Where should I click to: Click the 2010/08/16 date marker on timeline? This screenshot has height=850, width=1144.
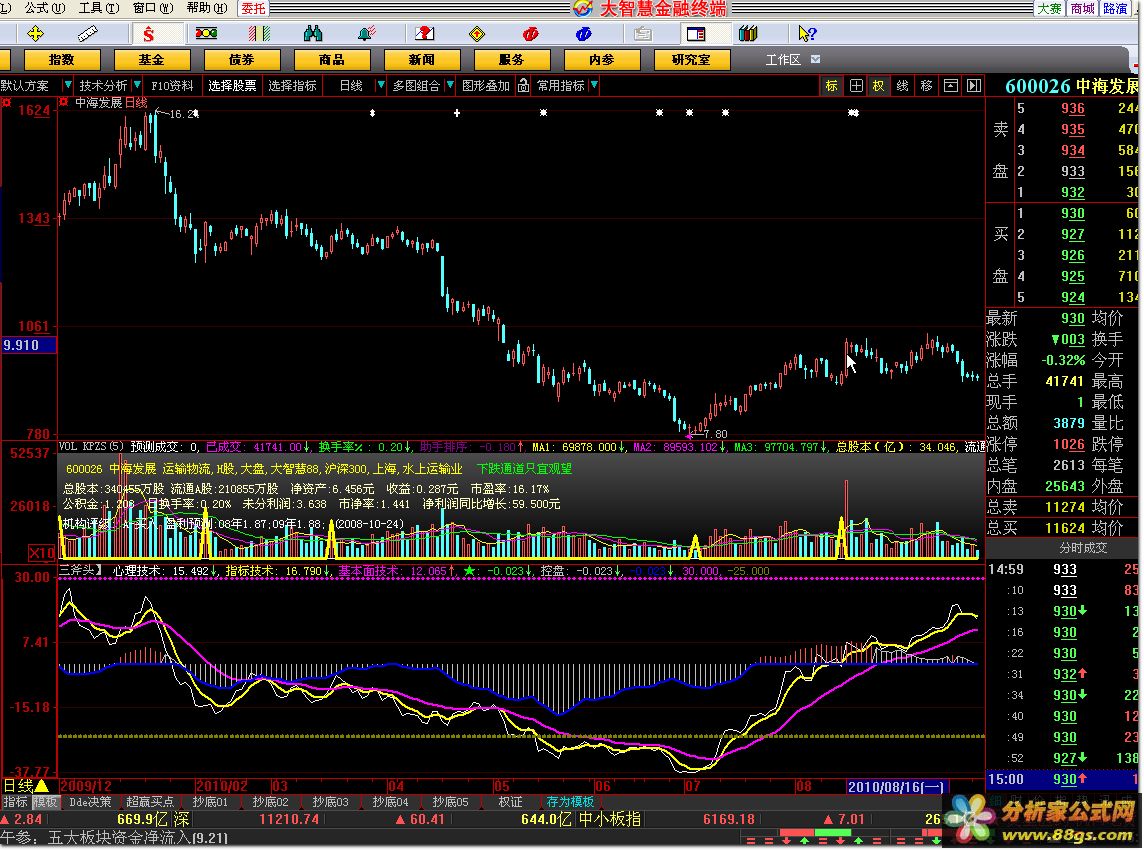click(x=897, y=787)
